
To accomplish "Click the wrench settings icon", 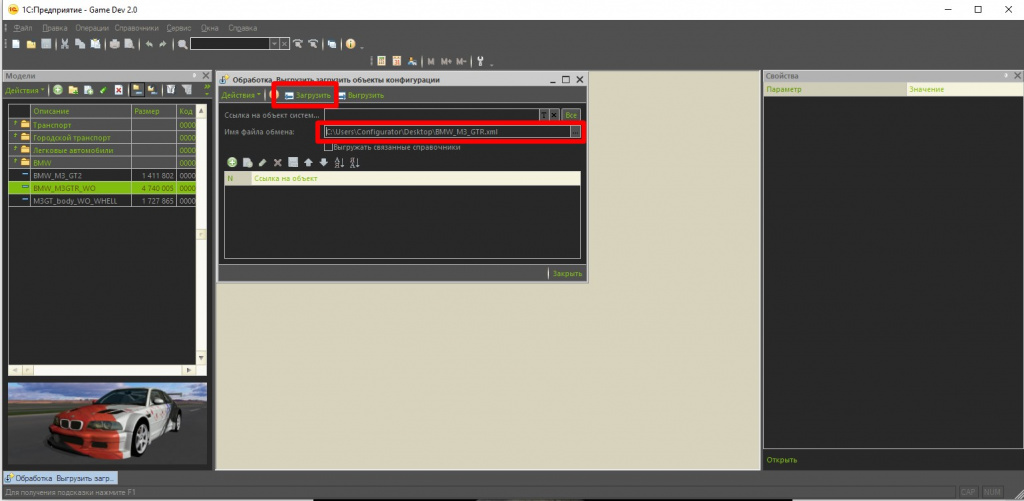I will [x=480, y=61].
